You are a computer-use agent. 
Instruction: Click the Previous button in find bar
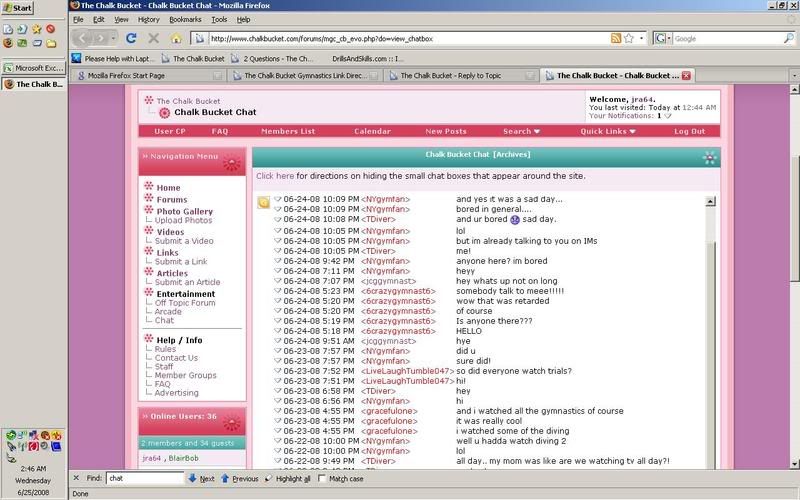pyautogui.click(x=239, y=479)
